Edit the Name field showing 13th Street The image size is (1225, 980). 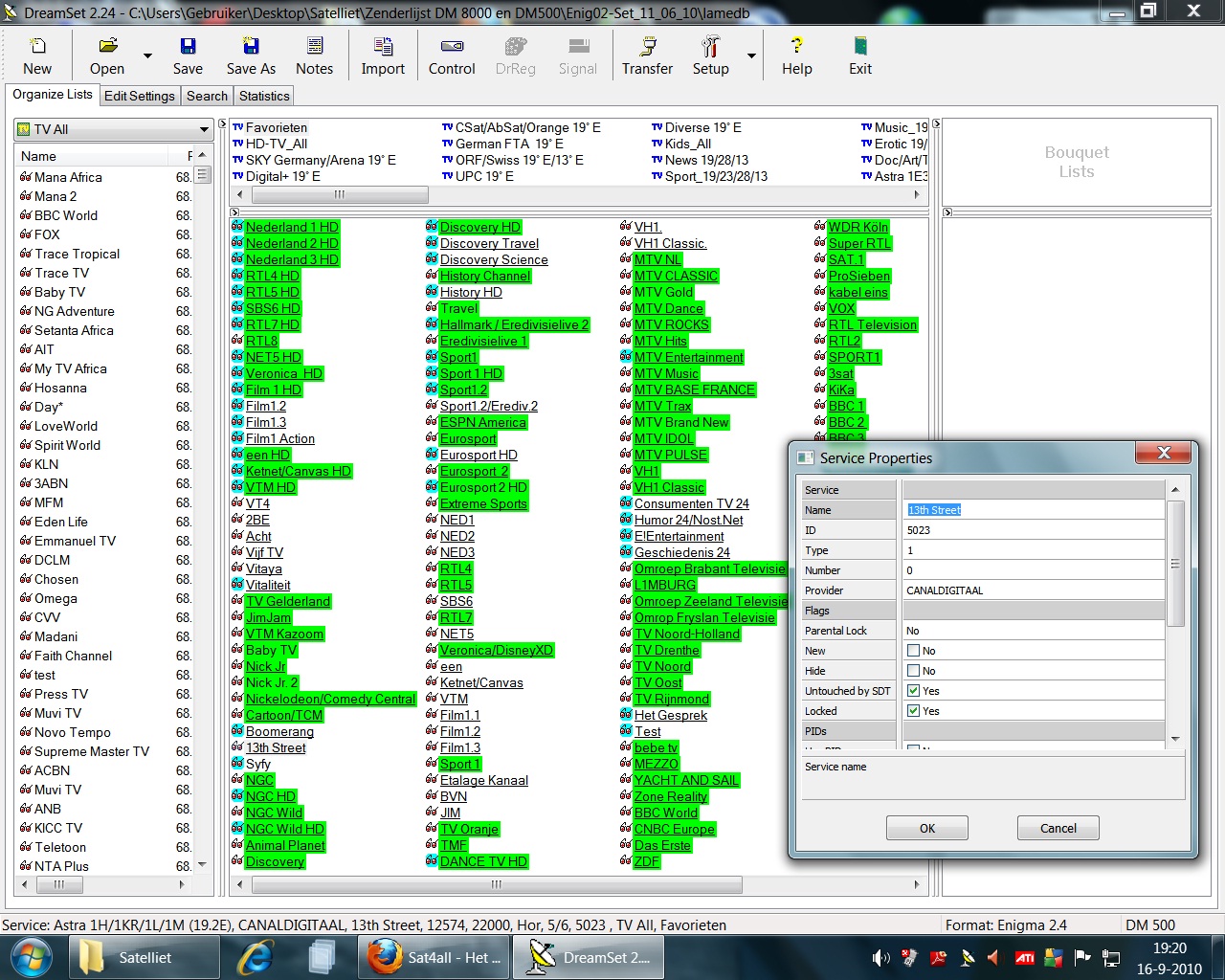pyautogui.click(x=1034, y=510)
